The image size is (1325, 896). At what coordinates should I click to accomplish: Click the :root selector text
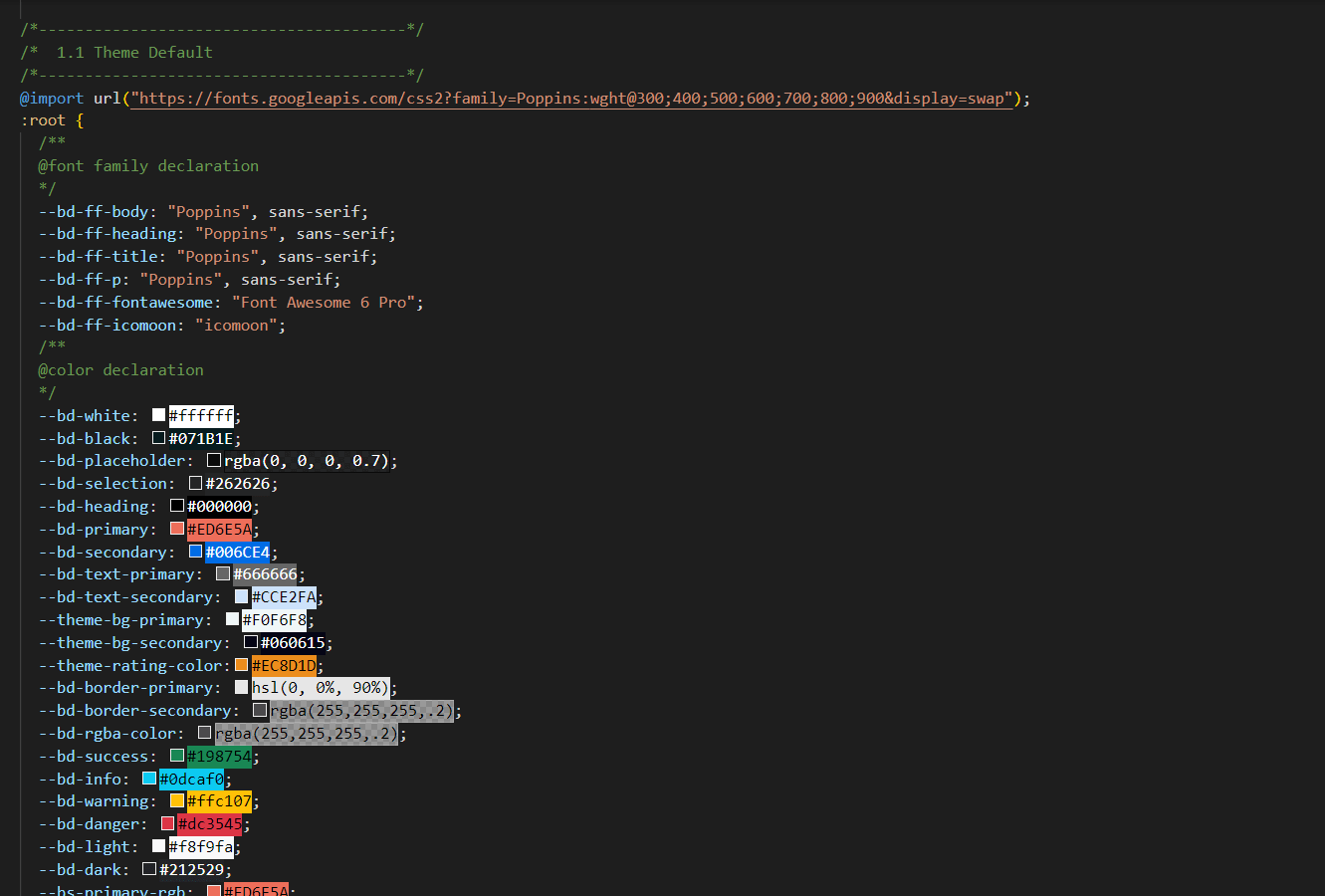(x=43, y=120)
